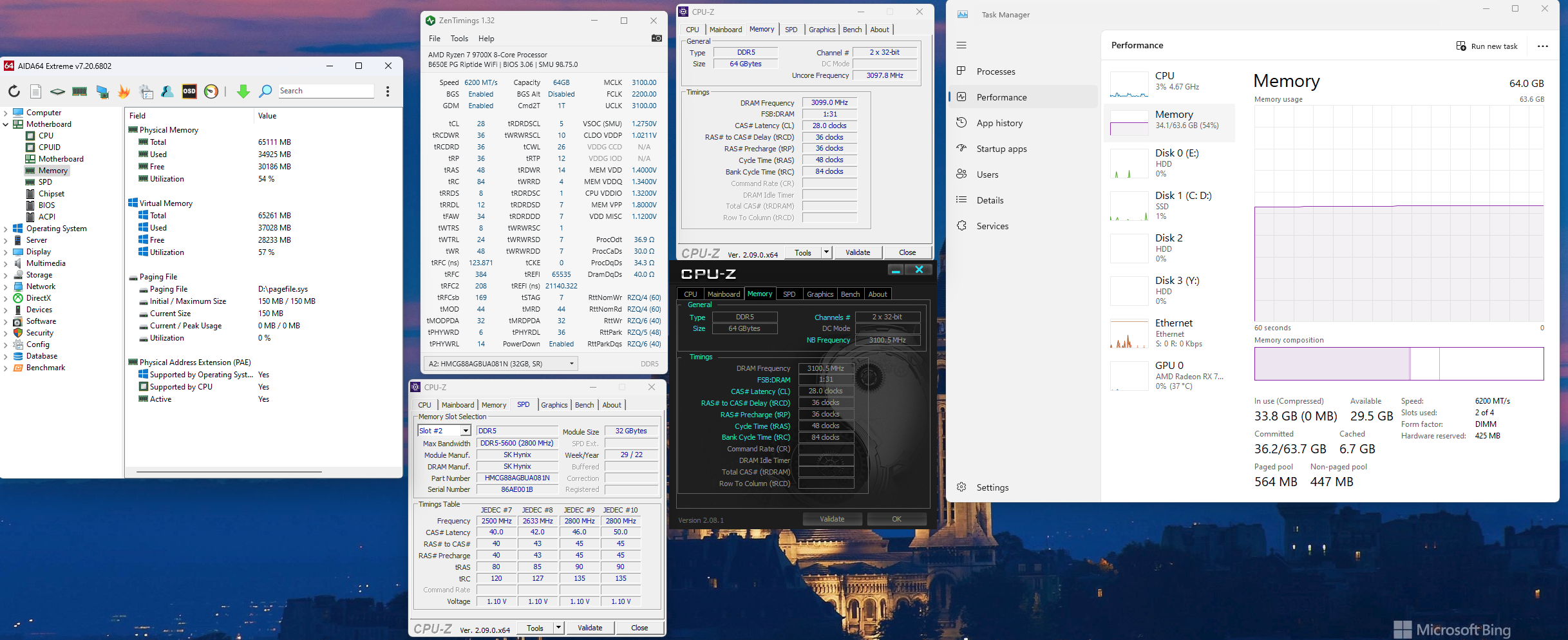This screenshot has height=640, width=1568.
Task: Expand the Operating System node in AIDA64
Action: (x=6, y=229)
